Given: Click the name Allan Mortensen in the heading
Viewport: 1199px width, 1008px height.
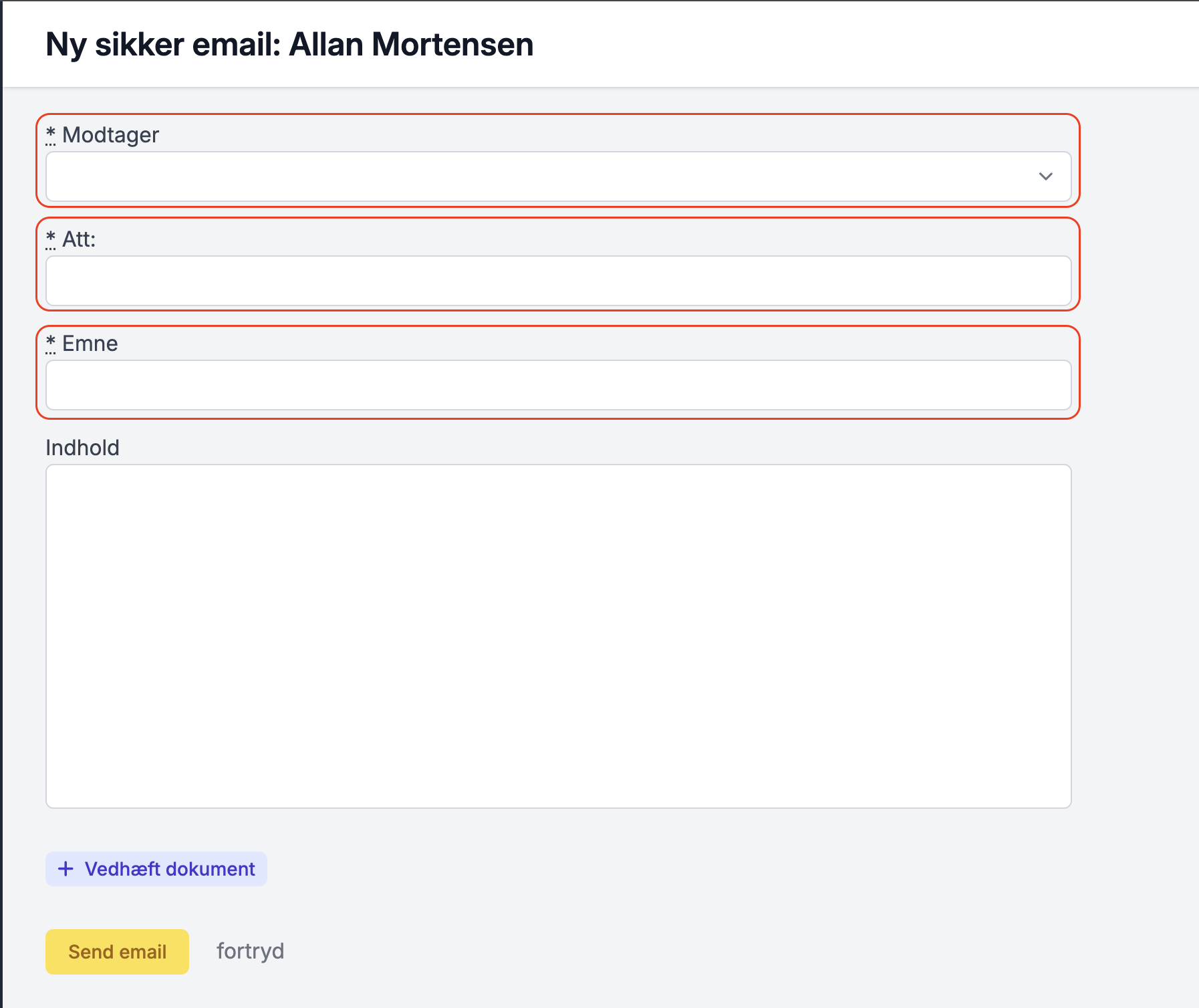Looking at the screenshot, I should click(x=411, y=45).
